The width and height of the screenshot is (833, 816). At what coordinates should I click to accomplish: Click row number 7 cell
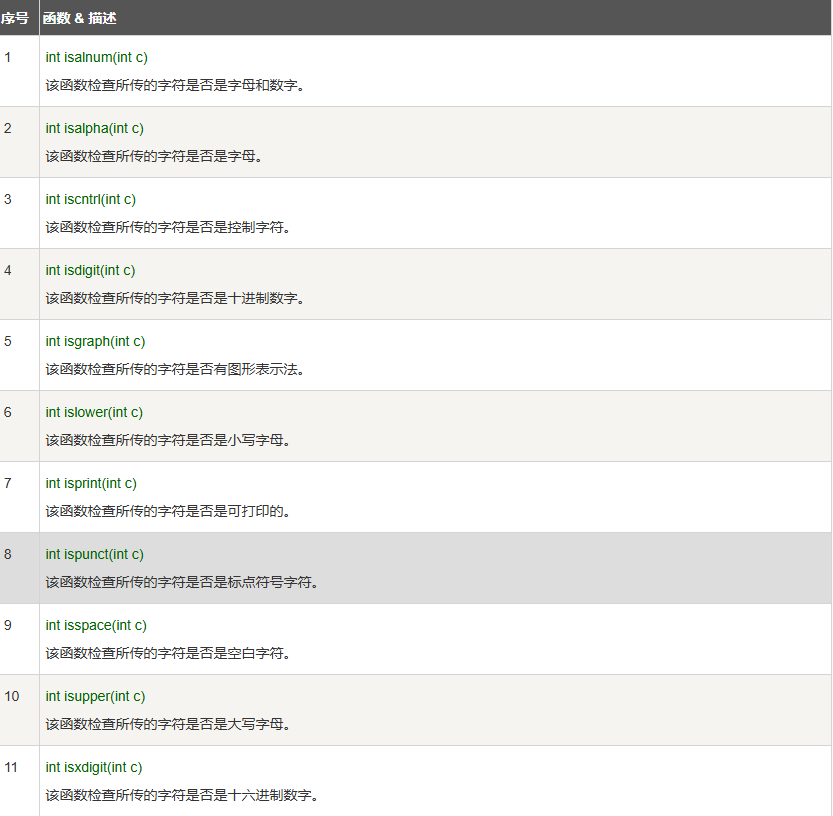tap(20, 497)
